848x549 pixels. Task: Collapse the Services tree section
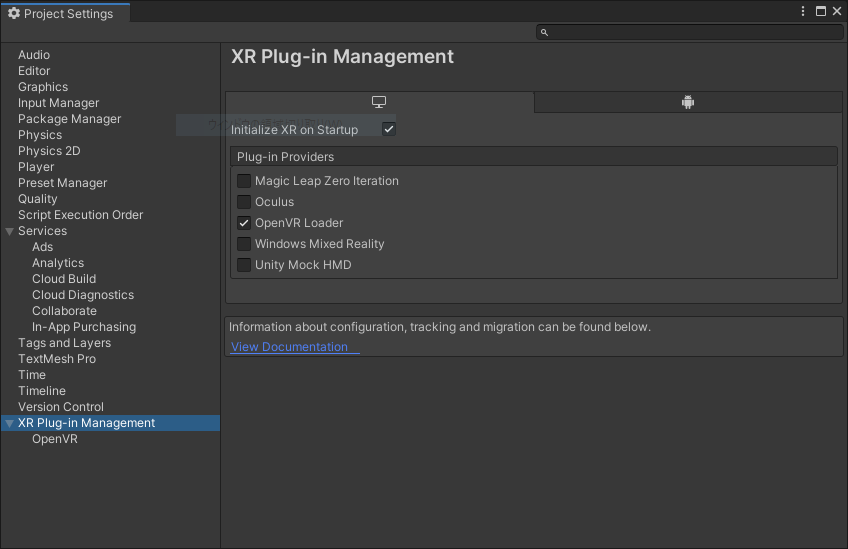(x=9, y=231)
